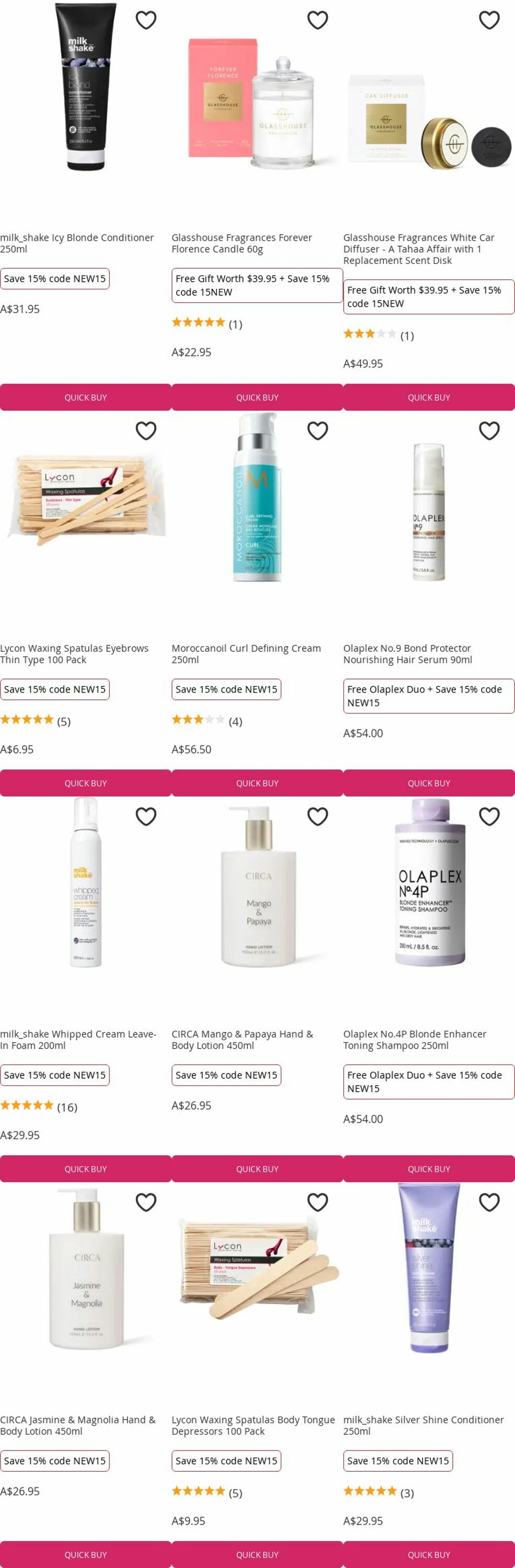Wishlist heart for Glasshouse White Car Diffuser

[489, 20]
